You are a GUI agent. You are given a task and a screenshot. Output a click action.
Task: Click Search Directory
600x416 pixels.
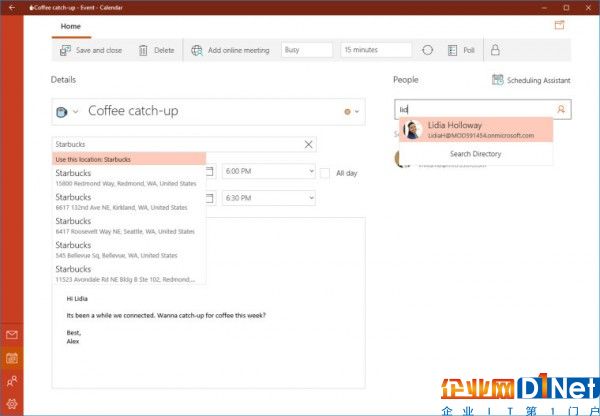[x=476, y=154]
